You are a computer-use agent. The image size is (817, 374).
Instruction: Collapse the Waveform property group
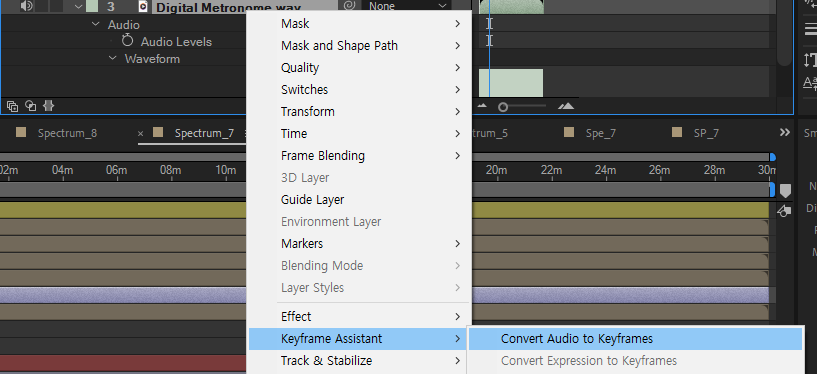(x=112, y=58)
